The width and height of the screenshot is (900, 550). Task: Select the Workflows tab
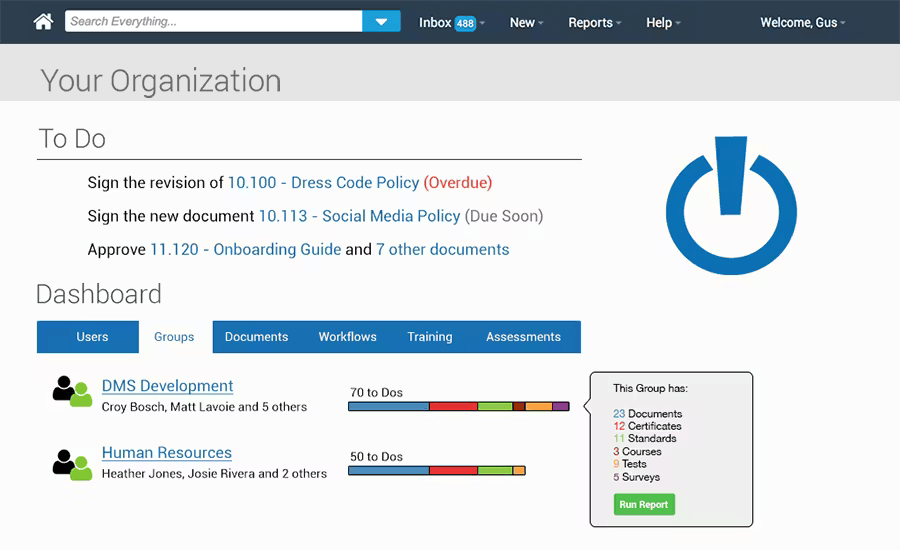pyautogui.click(x=347, y=337)
